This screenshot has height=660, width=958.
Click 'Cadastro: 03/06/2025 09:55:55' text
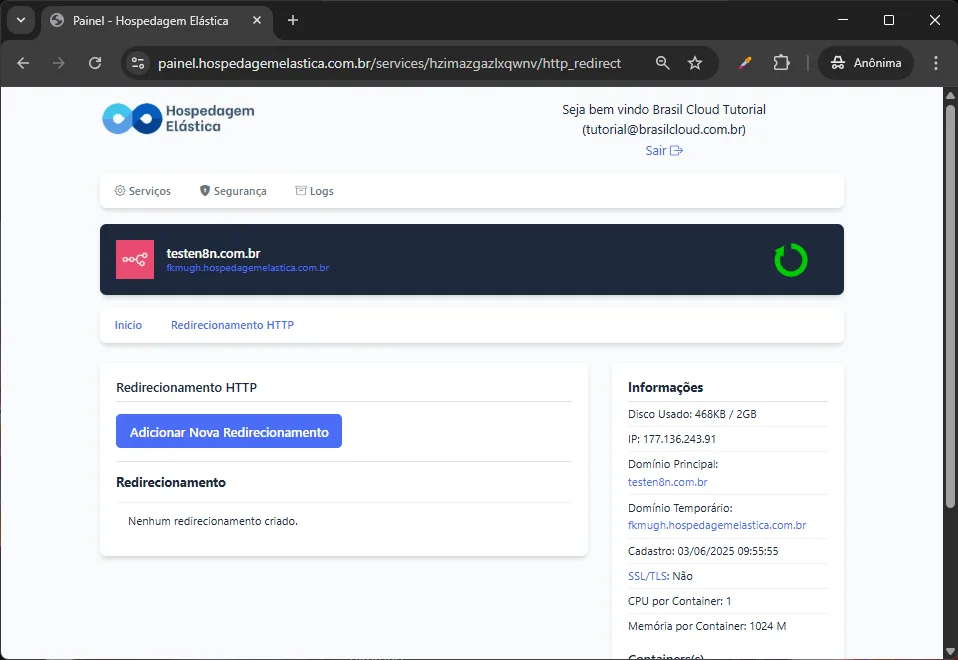(703, 551)
